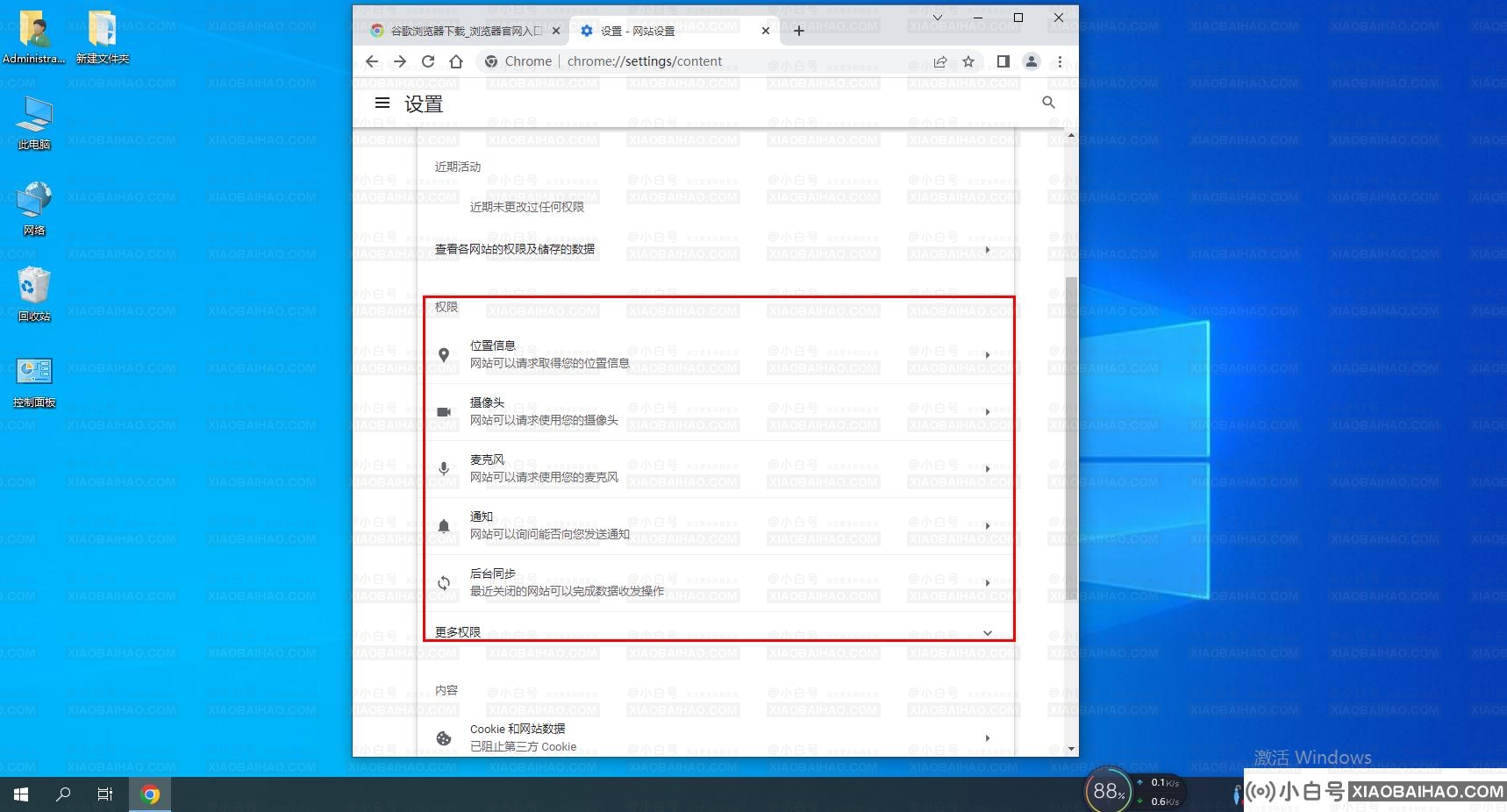Select the 设置 - 网站设置 tab
1507x812 pixels.
[675, 31]
